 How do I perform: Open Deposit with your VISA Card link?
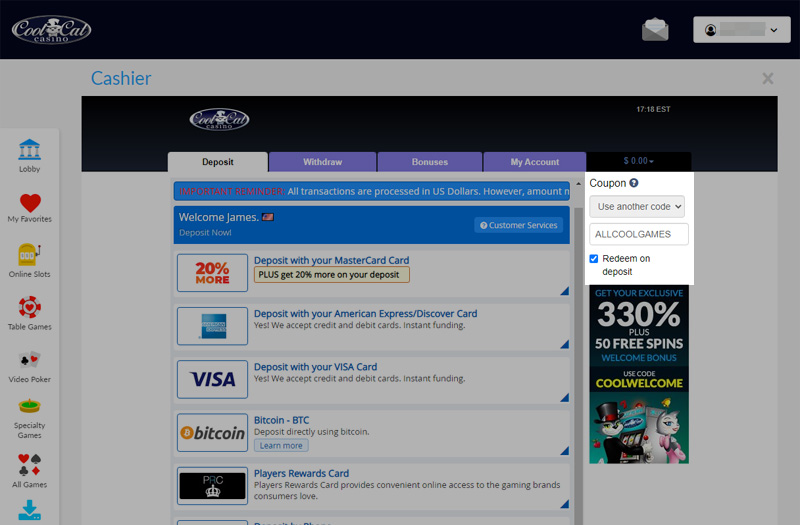pyautogui.click(x=315, y=367)
